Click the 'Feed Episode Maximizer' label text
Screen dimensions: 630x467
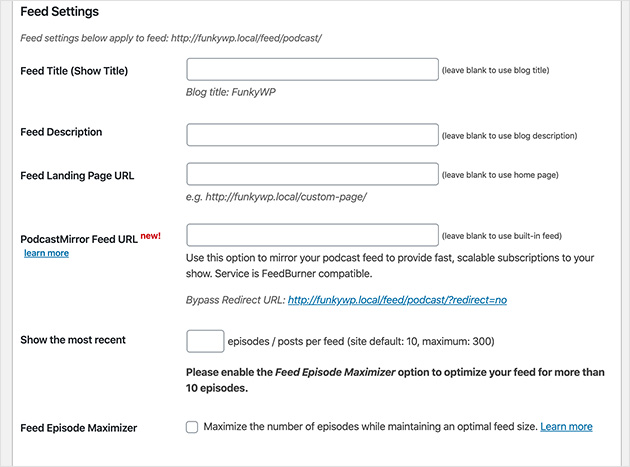tap(78, 428)
